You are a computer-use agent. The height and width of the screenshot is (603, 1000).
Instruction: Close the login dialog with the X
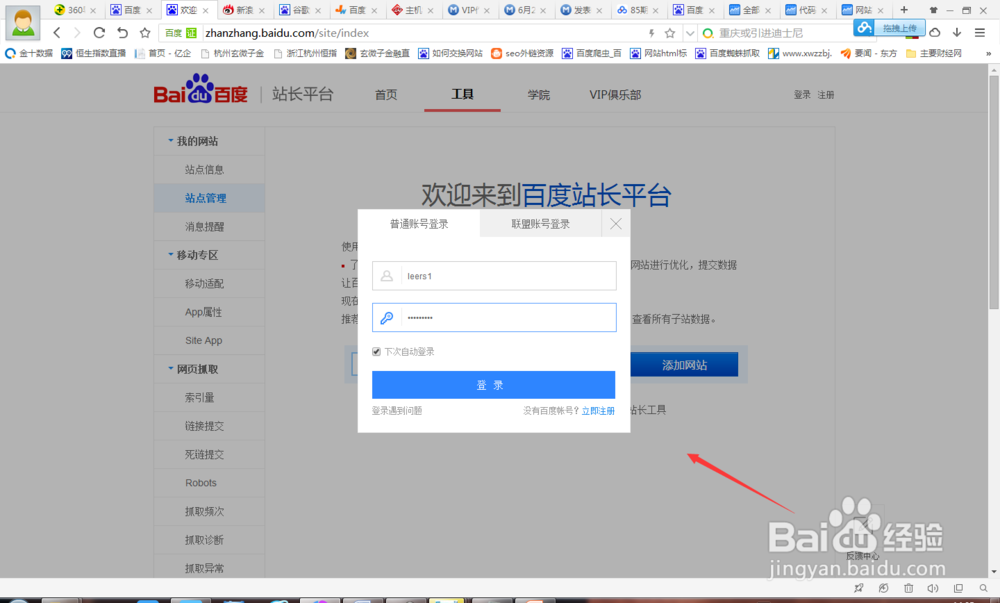615,224
